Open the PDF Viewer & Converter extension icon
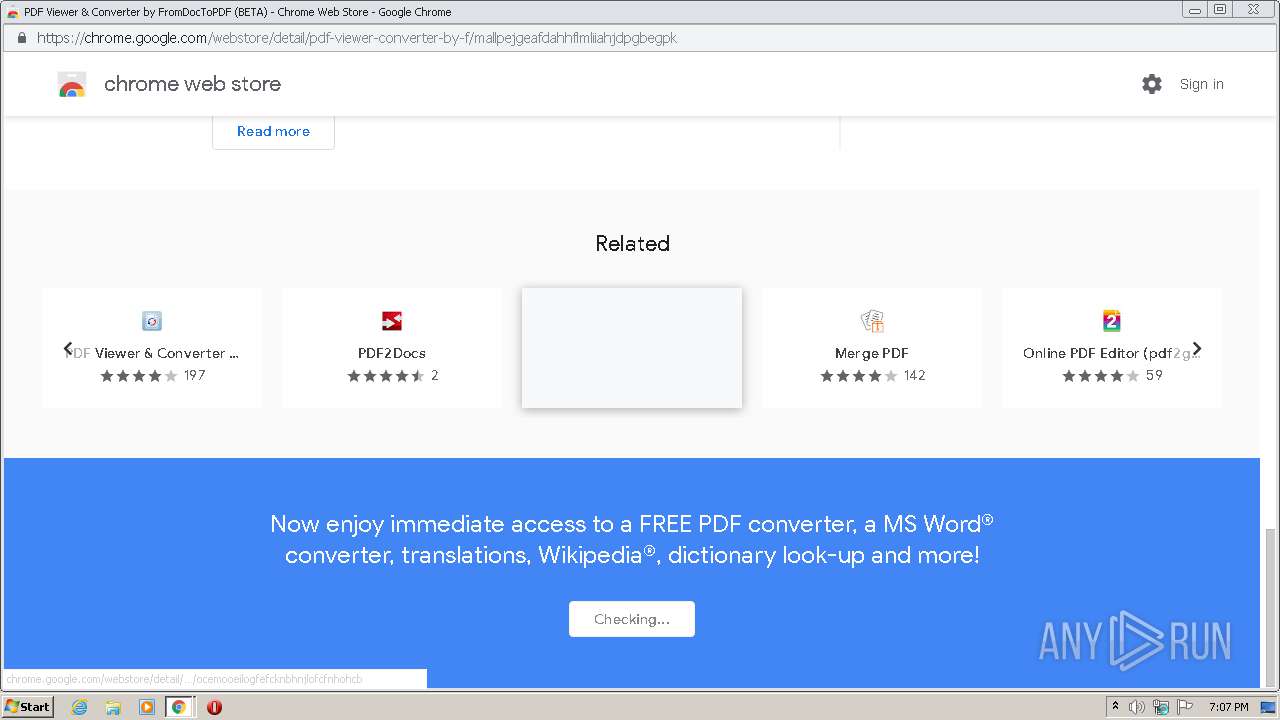Screen dimensions: 1280x720 152,321
